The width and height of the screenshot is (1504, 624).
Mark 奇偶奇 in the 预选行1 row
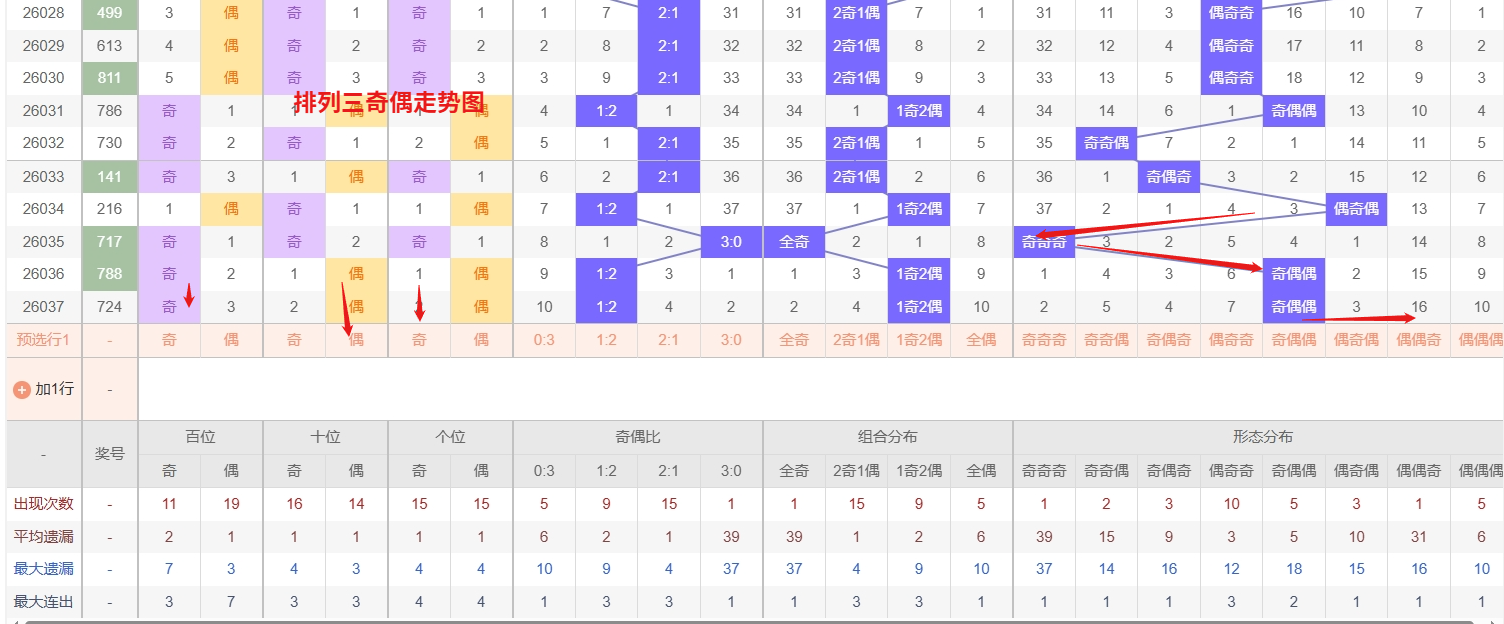point(1169,340)
